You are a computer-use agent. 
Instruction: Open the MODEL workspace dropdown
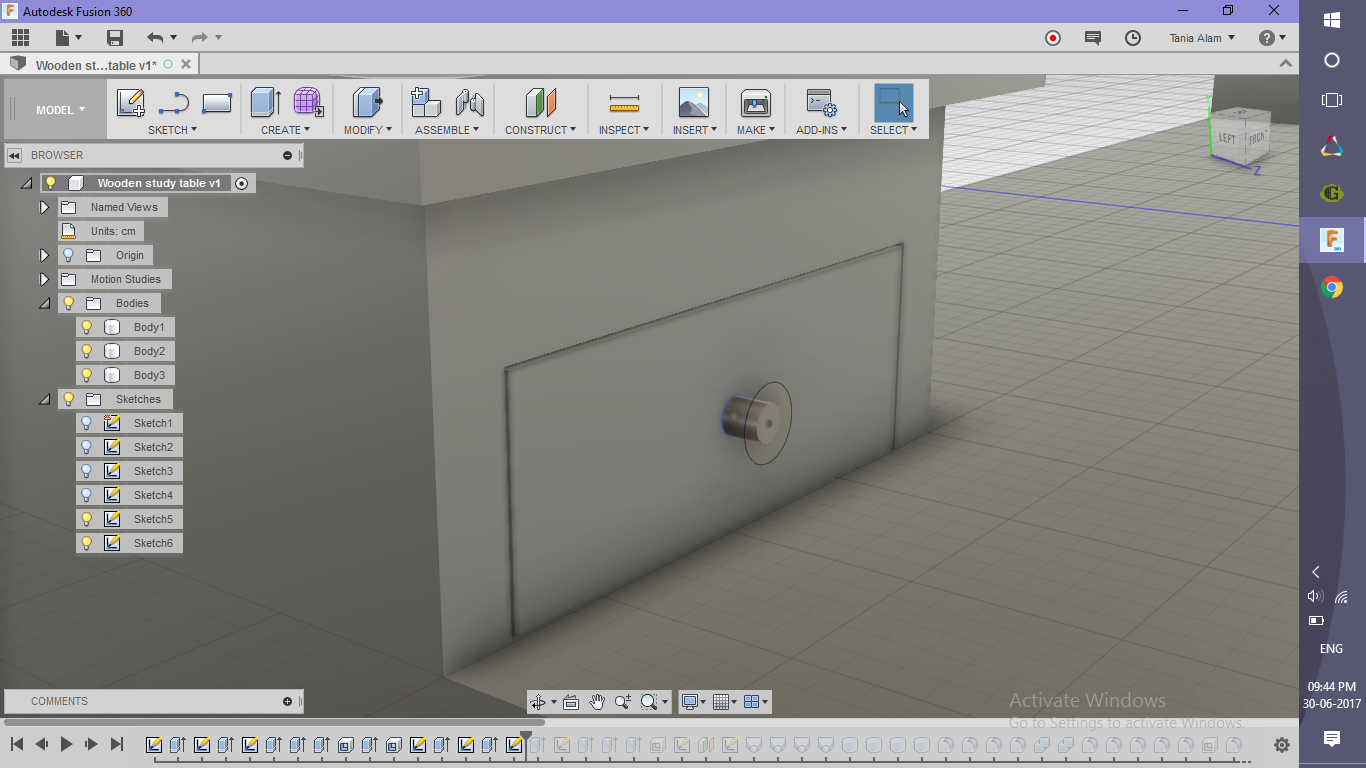(60, 110)
